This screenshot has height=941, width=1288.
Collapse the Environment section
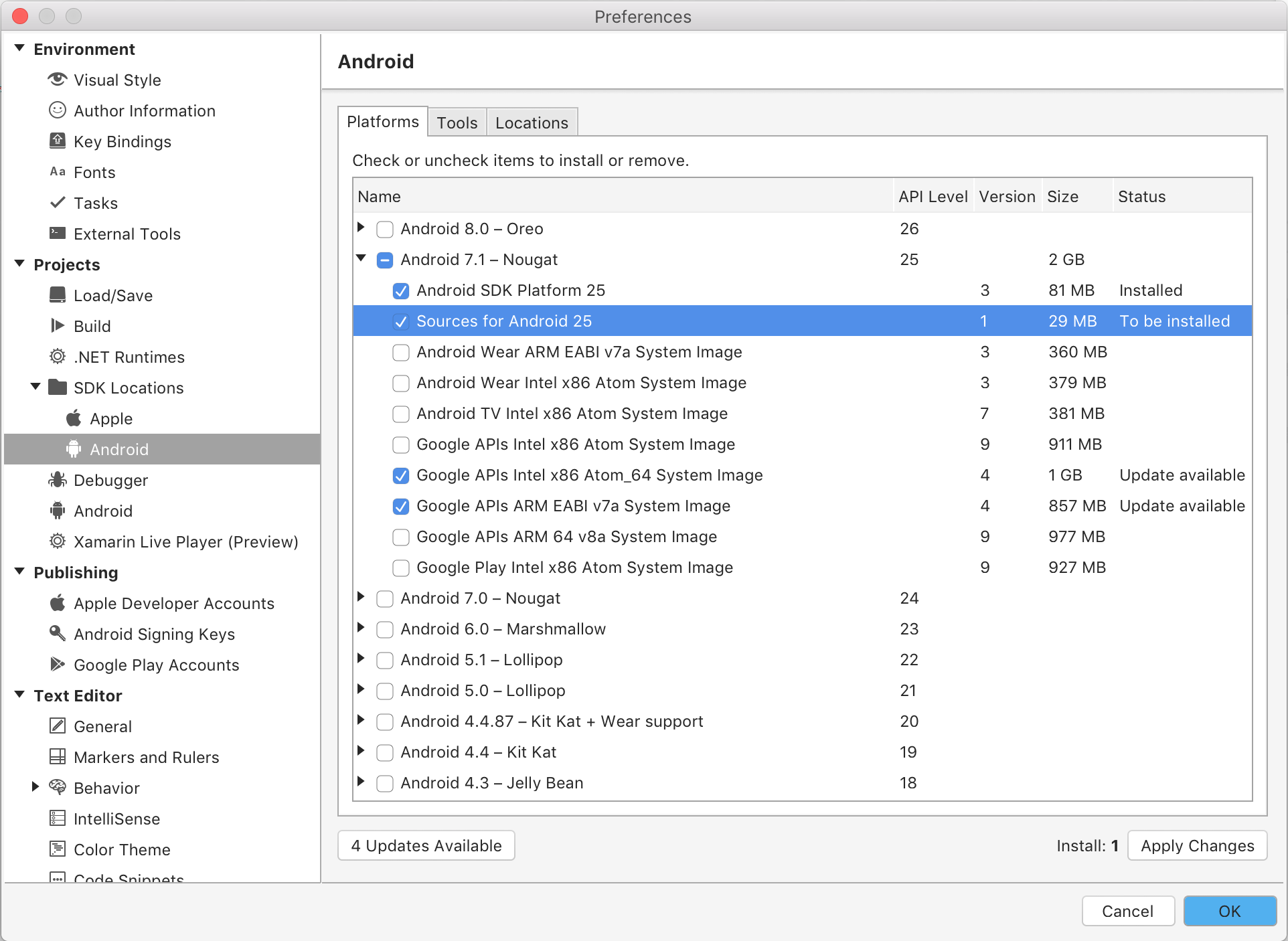pyautogui.click(x=19, y=48)
